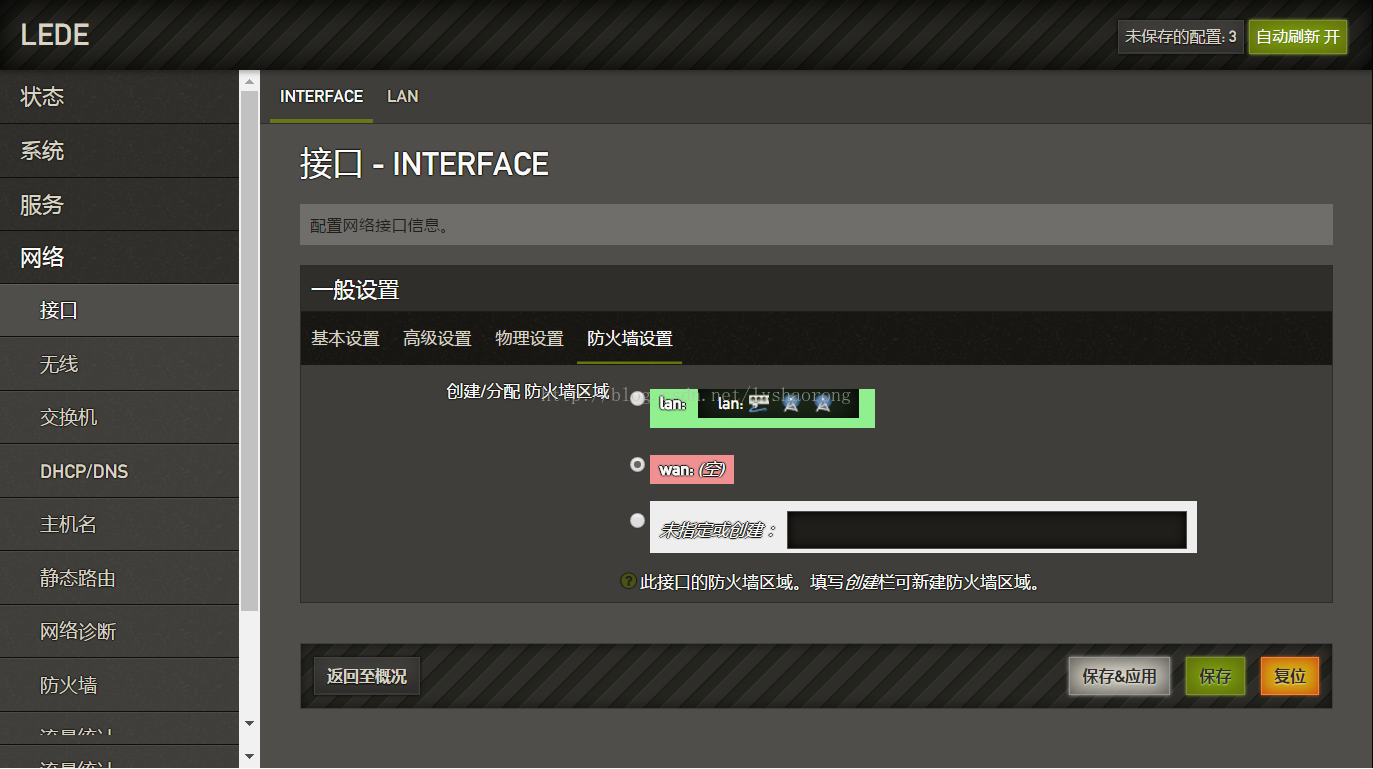Expand the 状态 sidebar menu
1373x769 pixels.
tap(120, 97)
